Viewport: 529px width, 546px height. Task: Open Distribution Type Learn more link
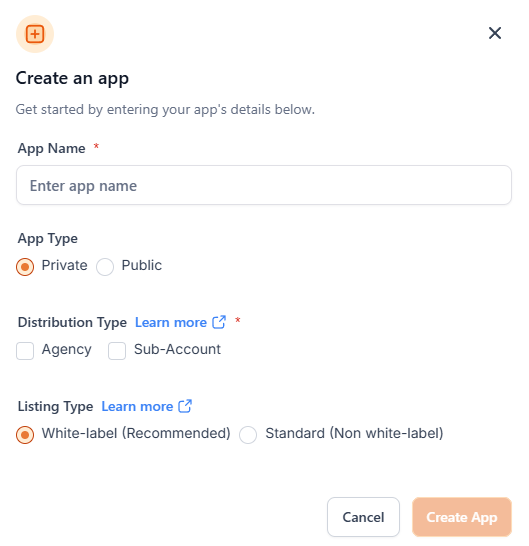coord(171,322)
